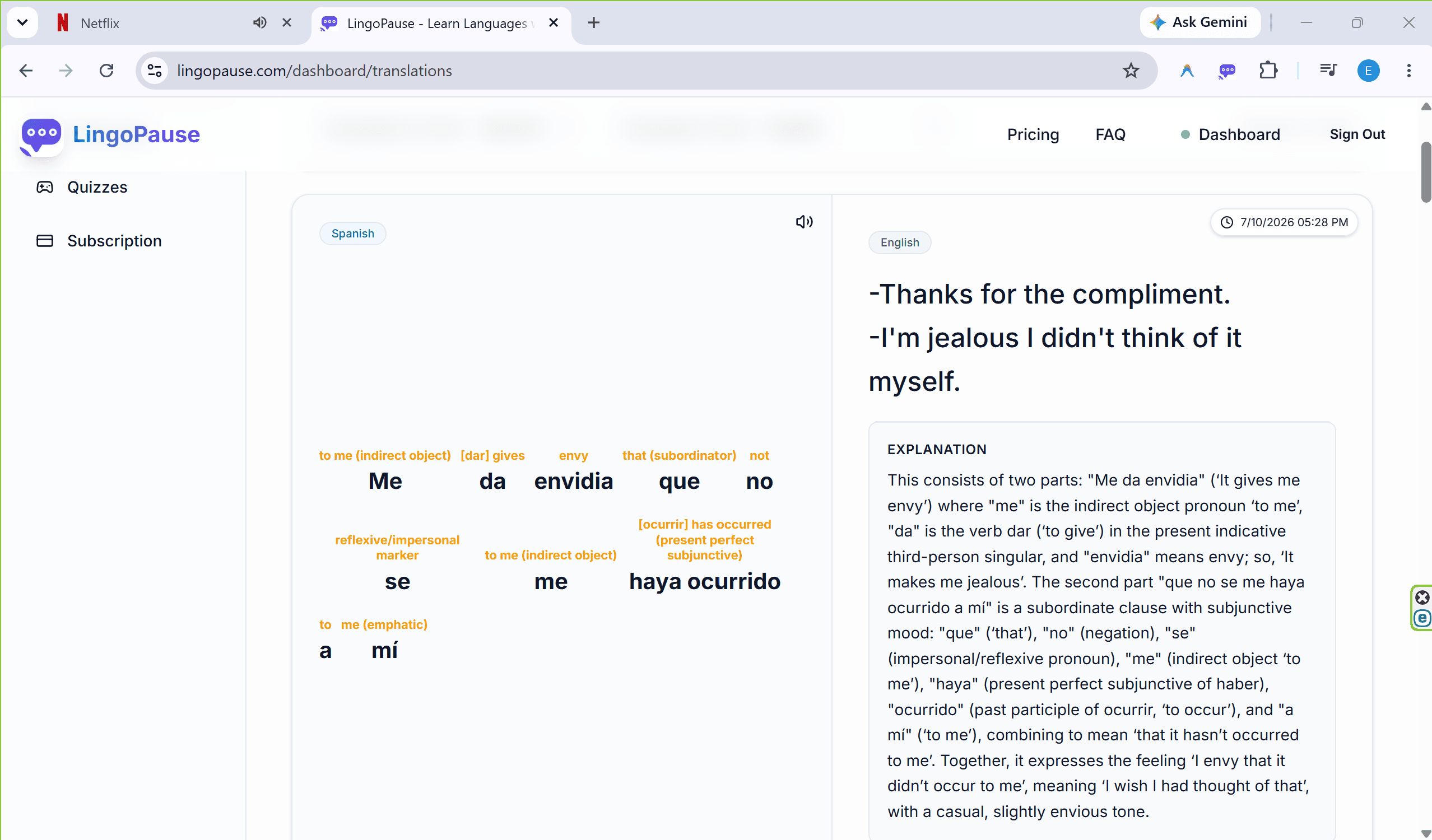Click the Spanish language badge
Image resolution: width=1432 pixels, height=840 pixels.
coord(353,234)
